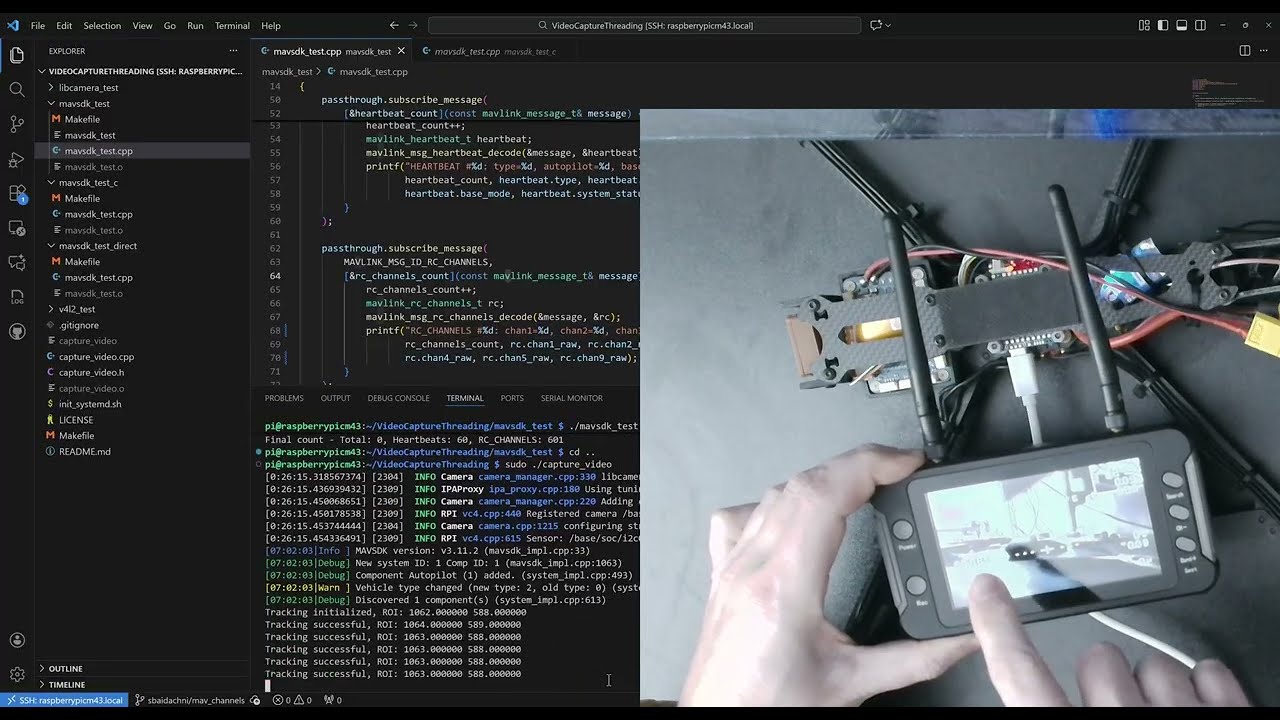Open the File menu
This screenshot has width=1280, height=720.
(38, 25)
